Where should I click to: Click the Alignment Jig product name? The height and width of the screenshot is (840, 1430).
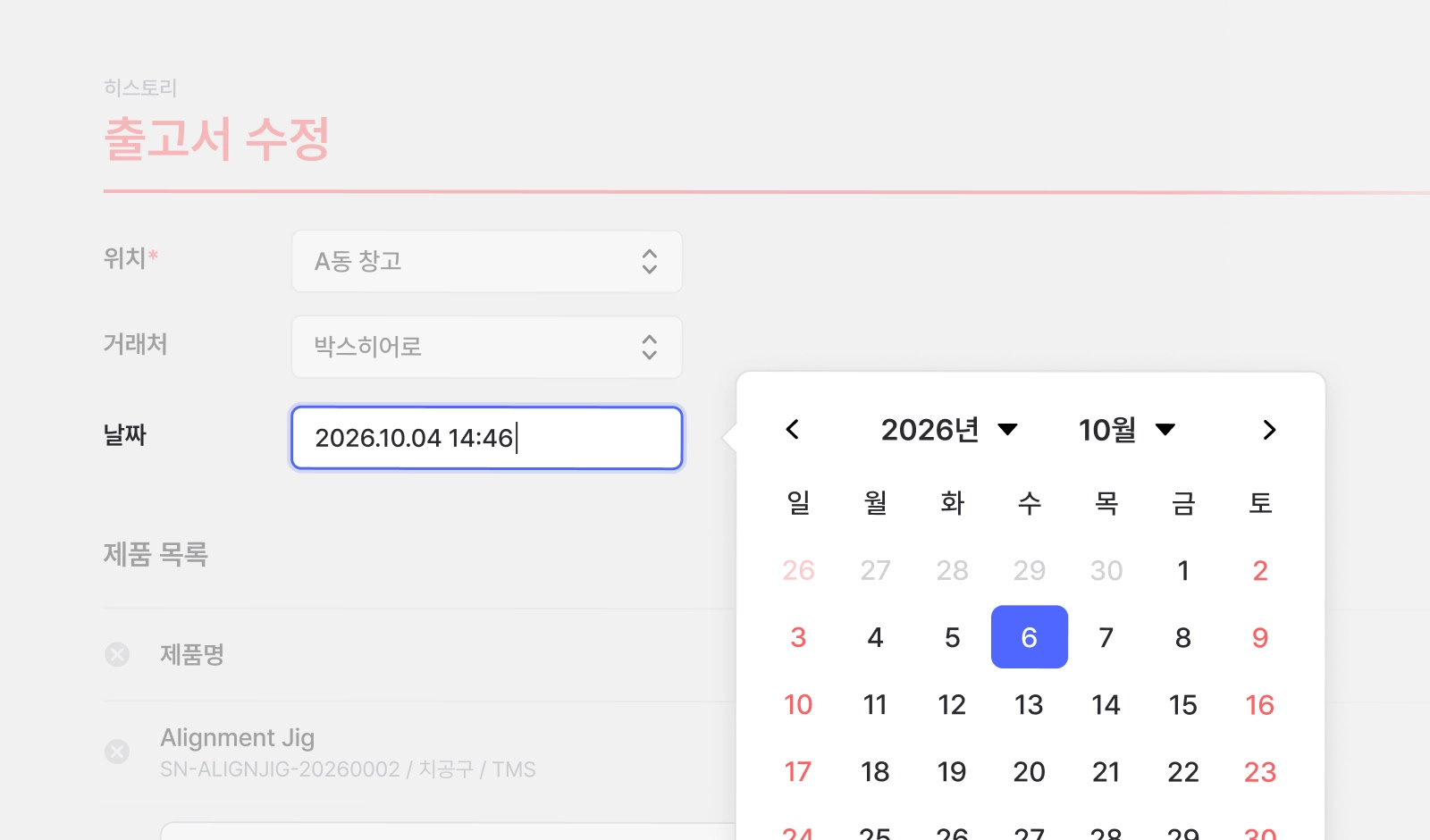[x=237, y=738]
